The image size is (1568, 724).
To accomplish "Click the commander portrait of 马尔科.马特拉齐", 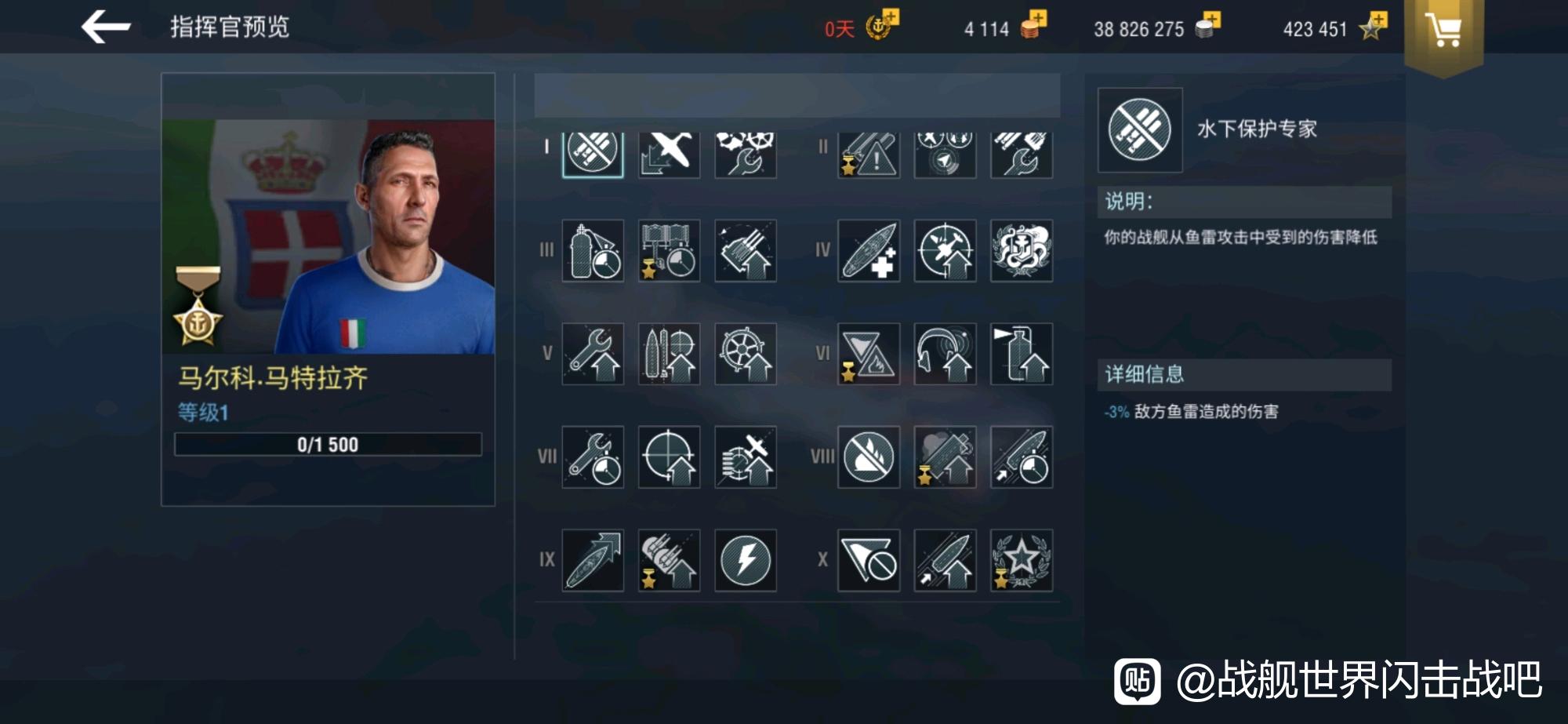I will (328, 236).
